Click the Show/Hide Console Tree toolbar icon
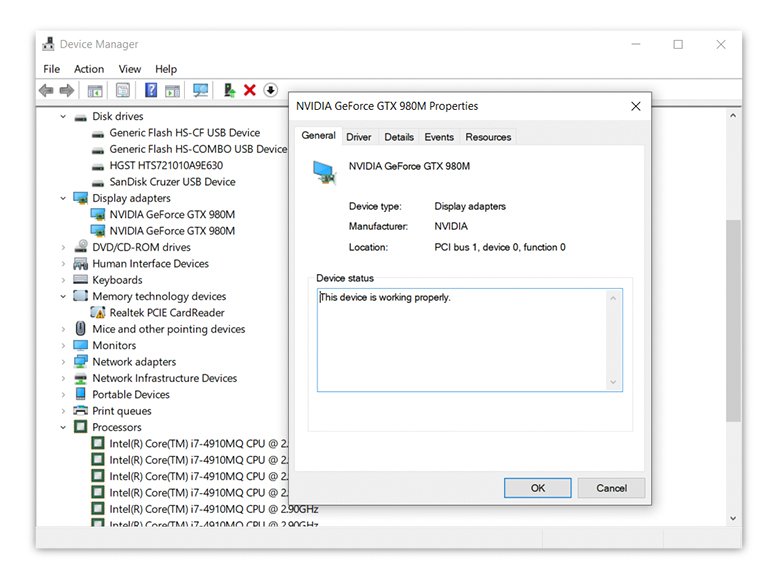The width and height of the screenshot is (780, 579). (95, 91)
